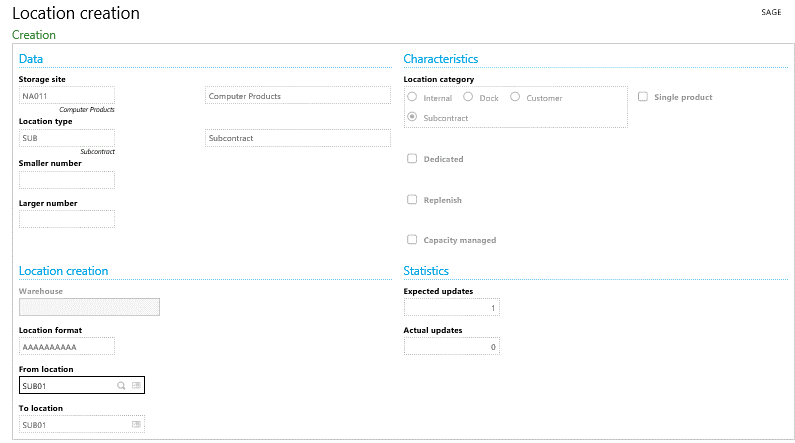Tick the Dedicated checkbox
The width and height of the screenshot is (795, 443).
(x=412, y=159)
